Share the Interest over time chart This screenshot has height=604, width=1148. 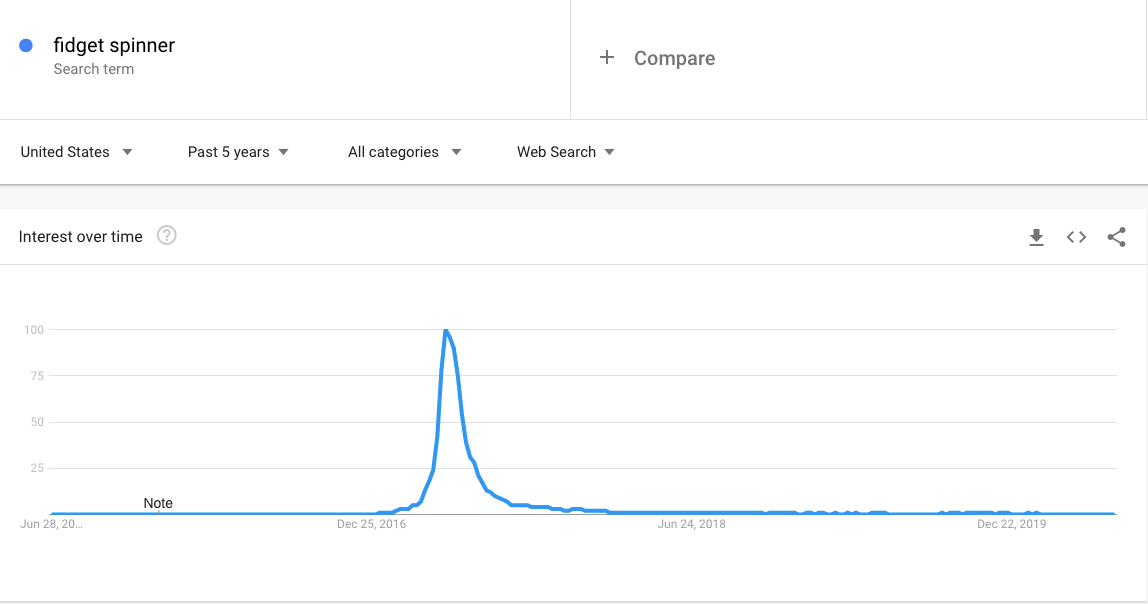[1116, 237]
